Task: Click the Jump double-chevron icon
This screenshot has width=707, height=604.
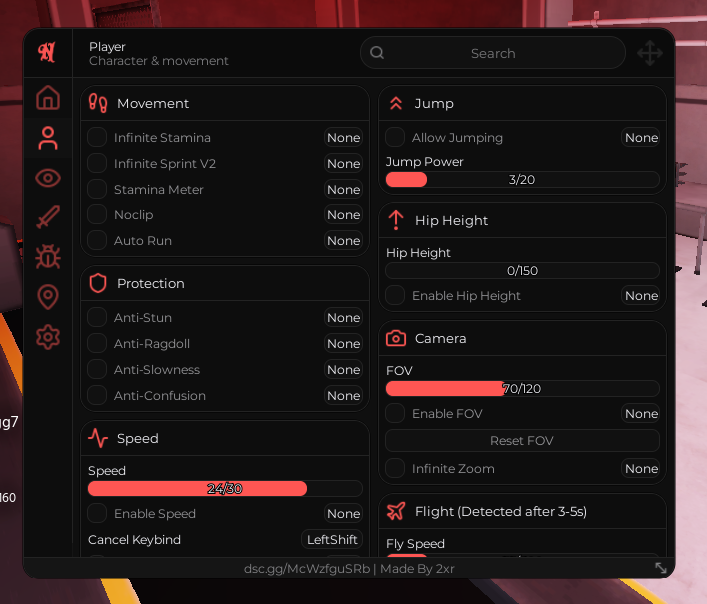Action: [396, 103]
